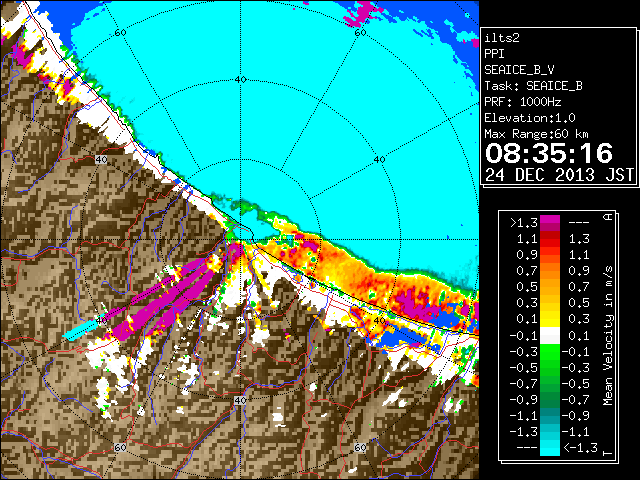Select the '24 DEC 2013 JST' date
The image size is (640, 480).
(559, 175)
